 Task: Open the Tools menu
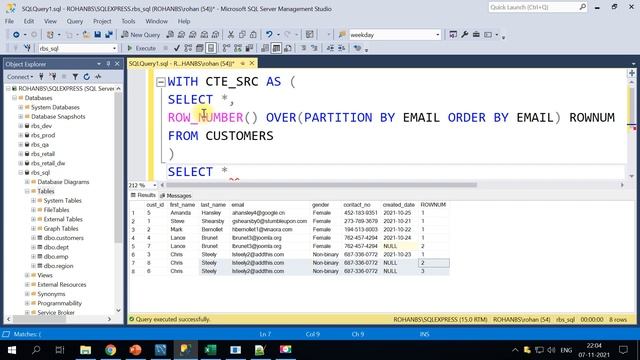128,21
